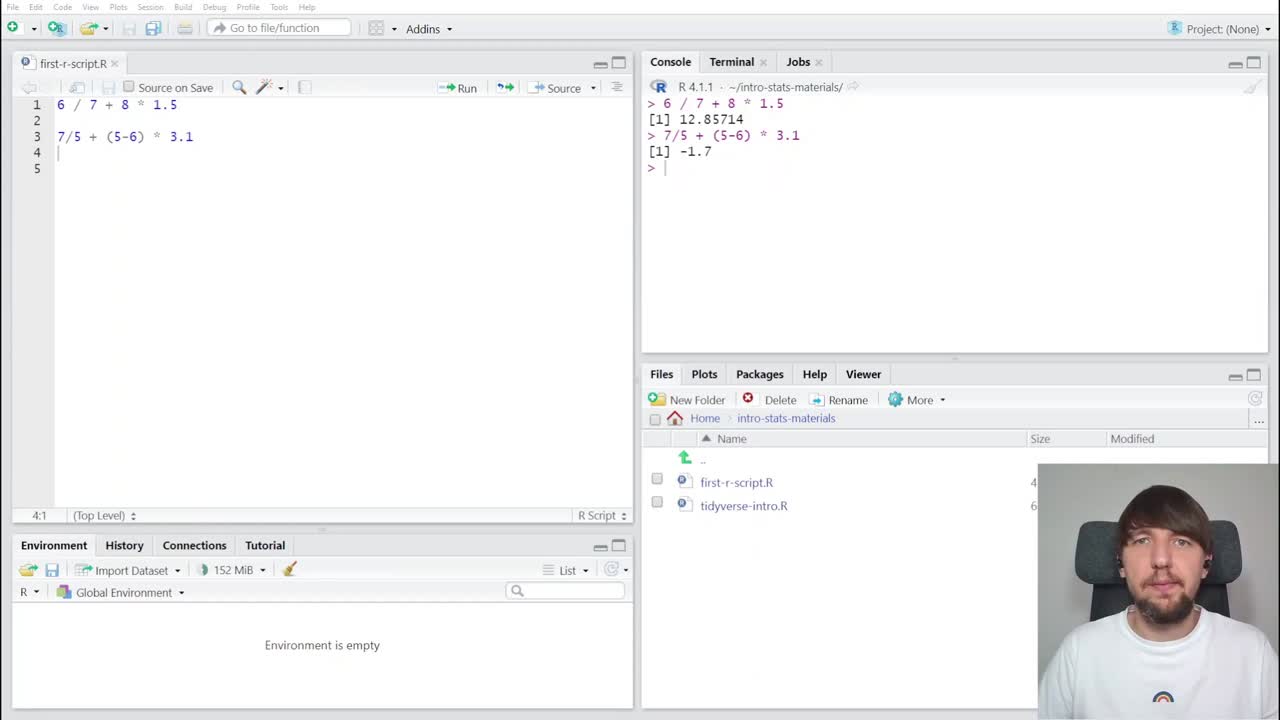Create a new file with the green plus icon

point(11,28)
